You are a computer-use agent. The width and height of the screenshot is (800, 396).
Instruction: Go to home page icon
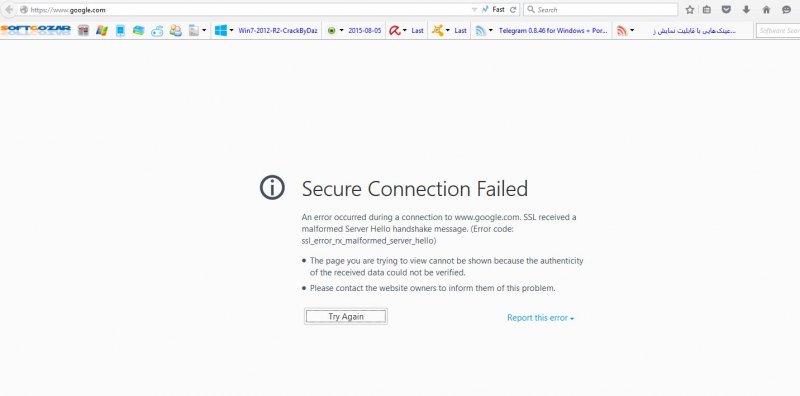tap(766, 10)
